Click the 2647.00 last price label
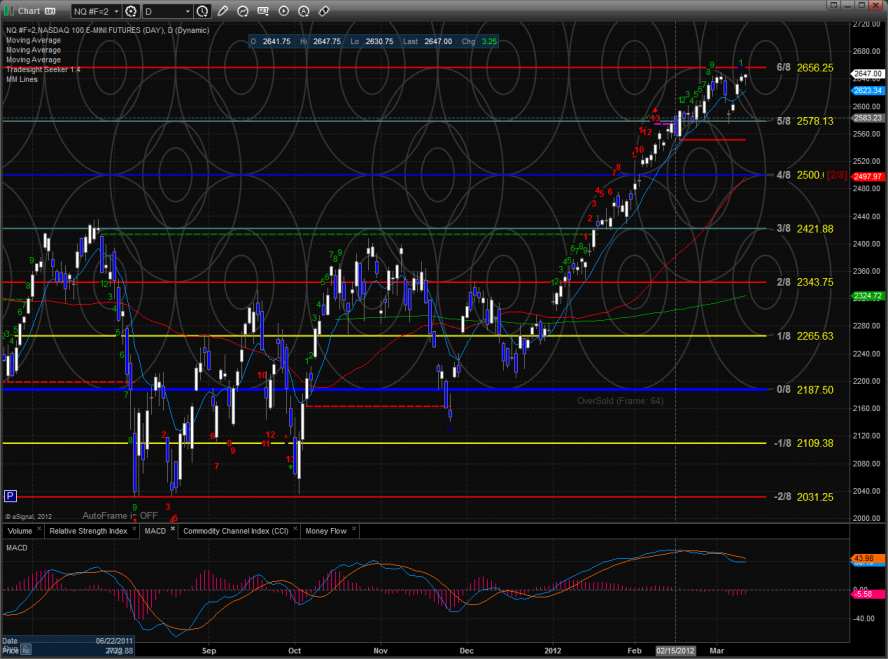Viewport: 888px width, 659px height. pyautogui.click(x=866, y=74)
